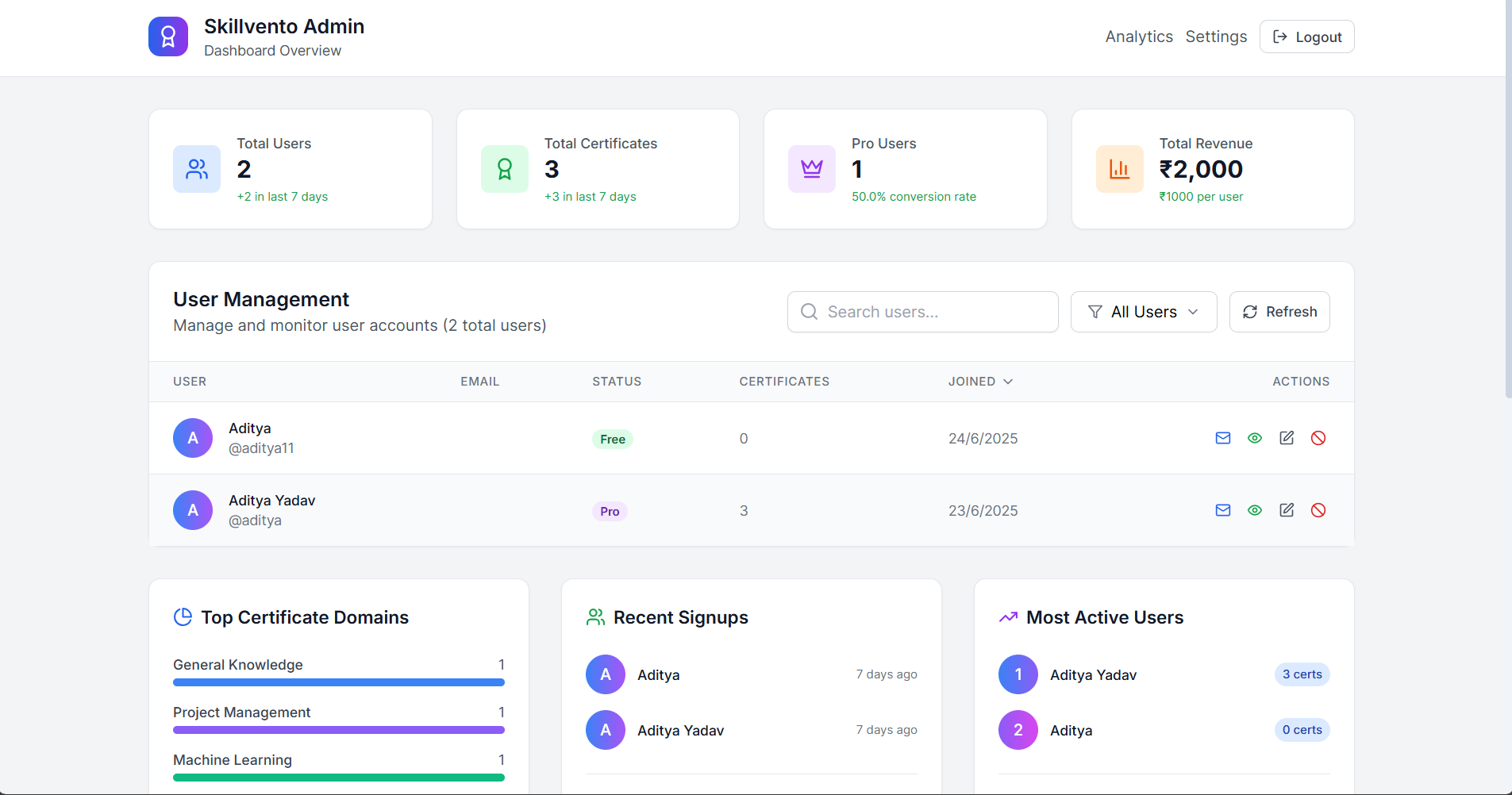Send email to Aditya Yadav @aditya
The height and width of the screenshot is (795, 1512).
tap(1223, 510)
